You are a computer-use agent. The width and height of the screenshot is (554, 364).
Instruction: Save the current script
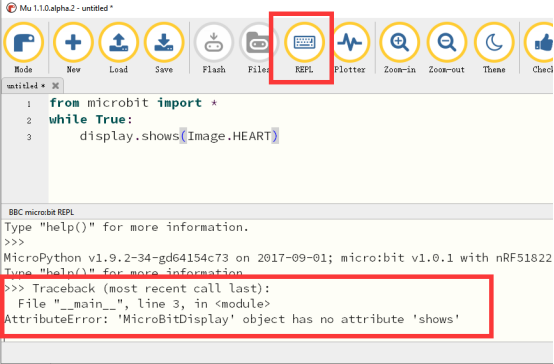[164, 48]
